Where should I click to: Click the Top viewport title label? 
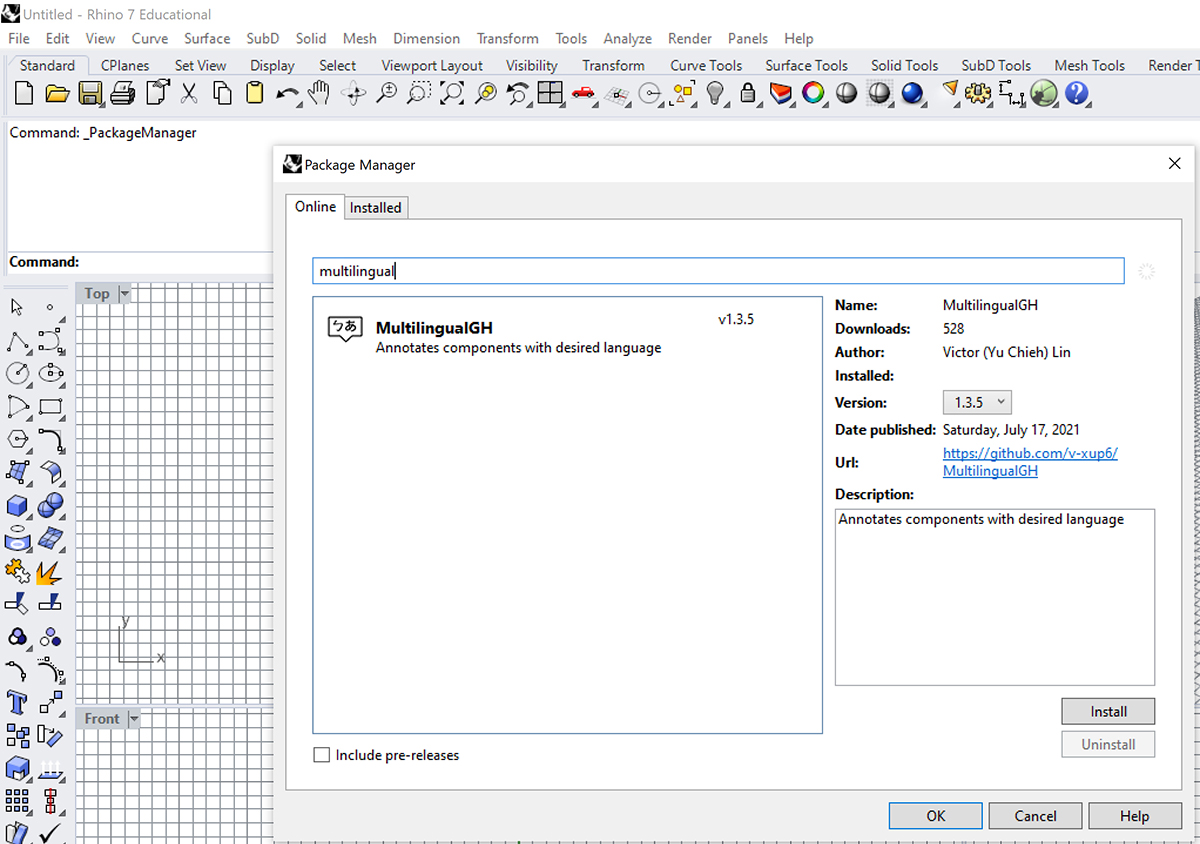pyautogui.click(x=97, y=293)
